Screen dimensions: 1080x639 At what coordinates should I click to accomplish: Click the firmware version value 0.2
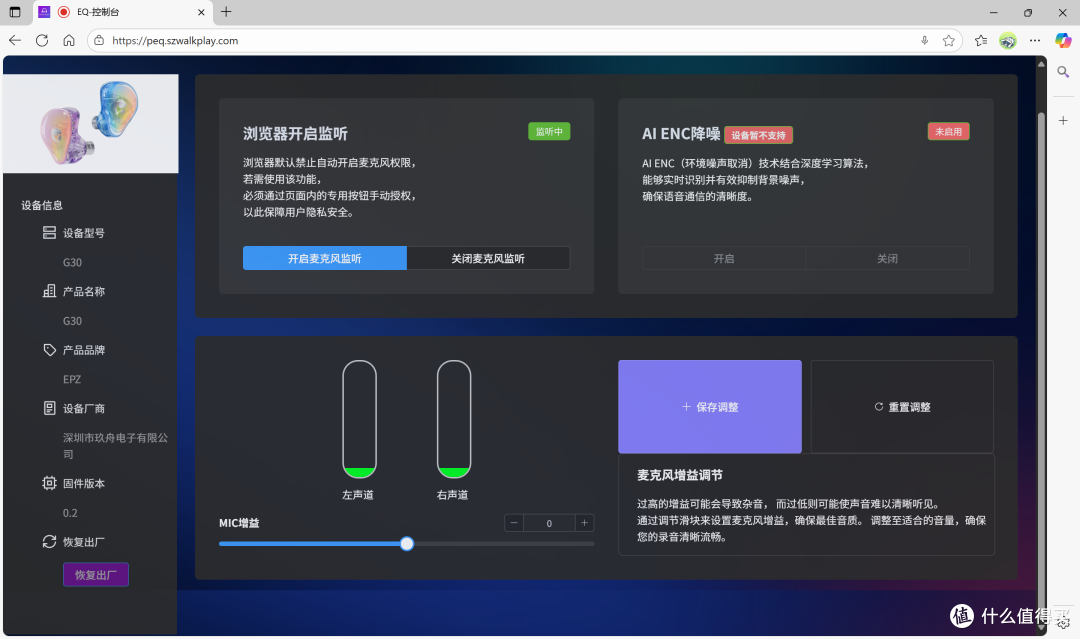[70, 513]
